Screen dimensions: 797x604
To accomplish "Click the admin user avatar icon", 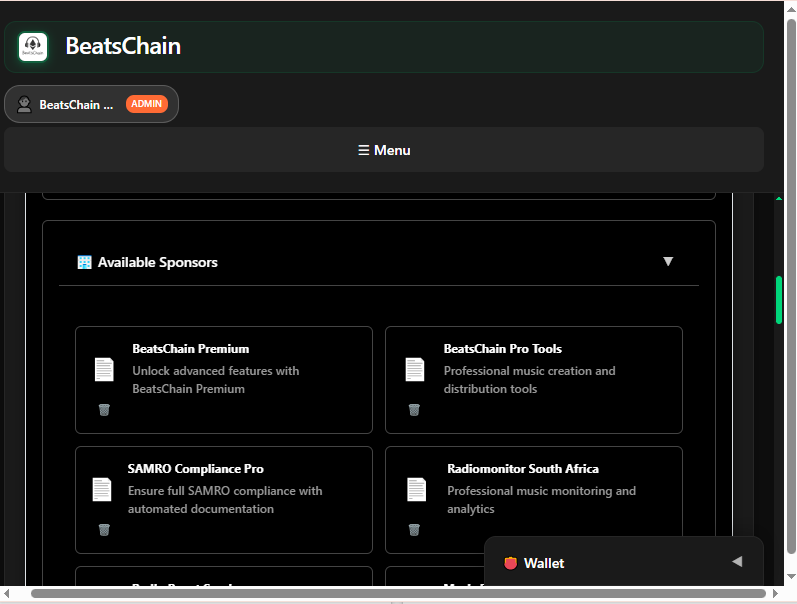I will (x=24, y=104).
